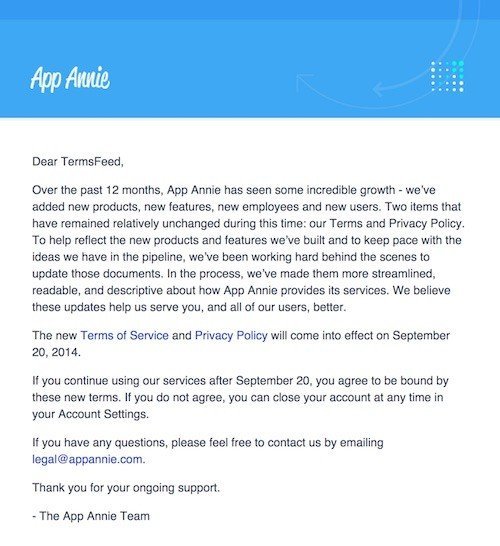
Task: Select the "- The App Annie Team" signature
Action: coord(91,516)
